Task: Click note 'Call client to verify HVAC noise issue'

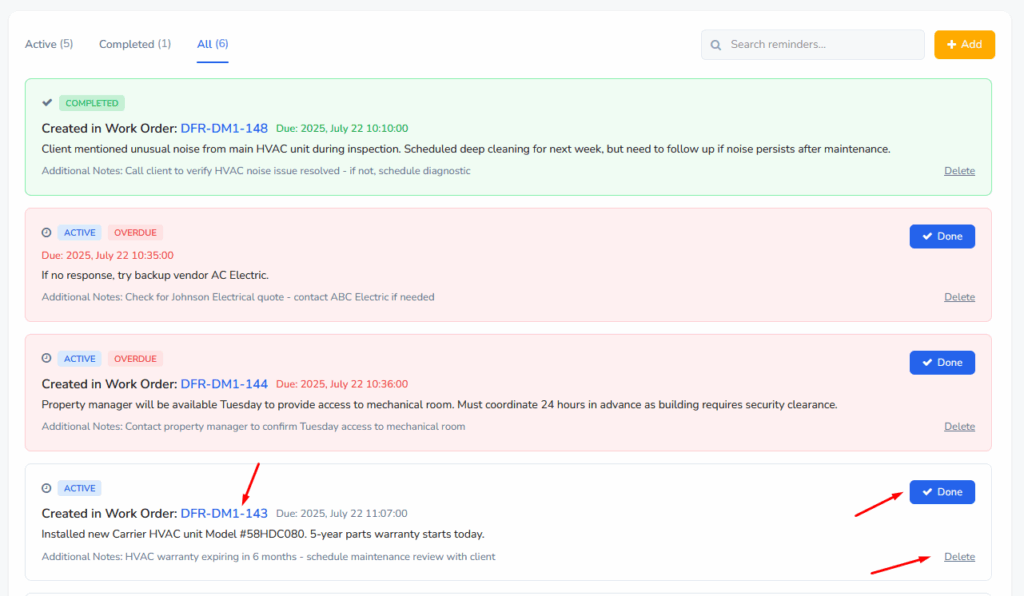Action: (x=256, y=171)
